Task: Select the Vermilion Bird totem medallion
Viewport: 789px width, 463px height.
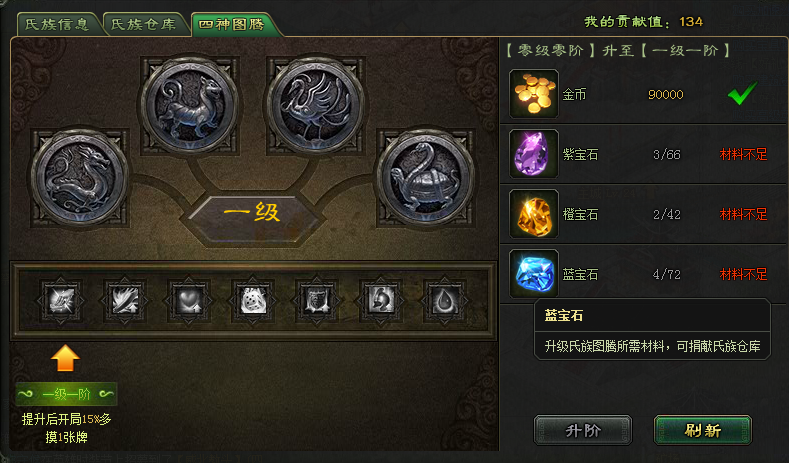Action: click(315, 106)
